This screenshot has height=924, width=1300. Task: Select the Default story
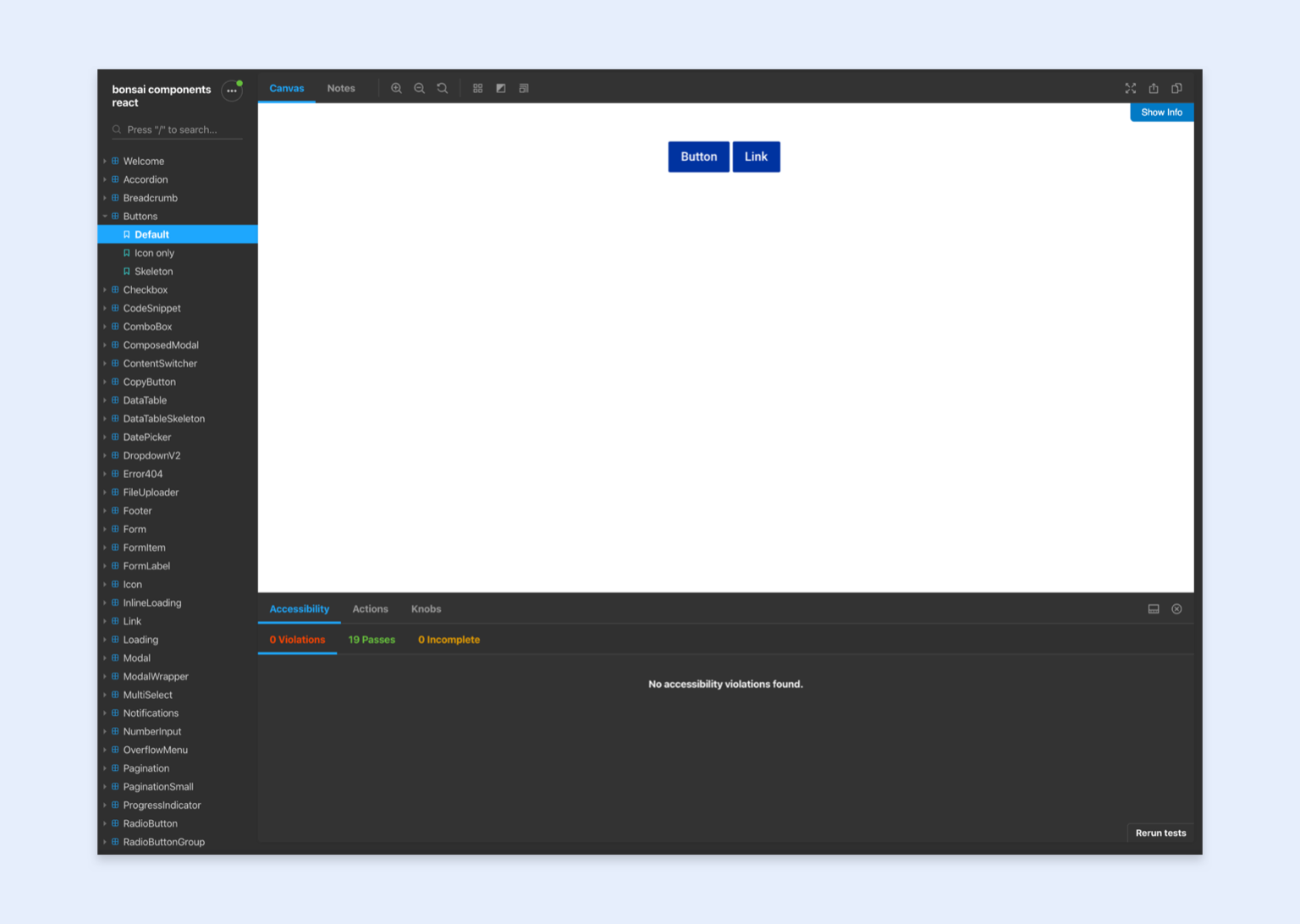coord(178,234)
